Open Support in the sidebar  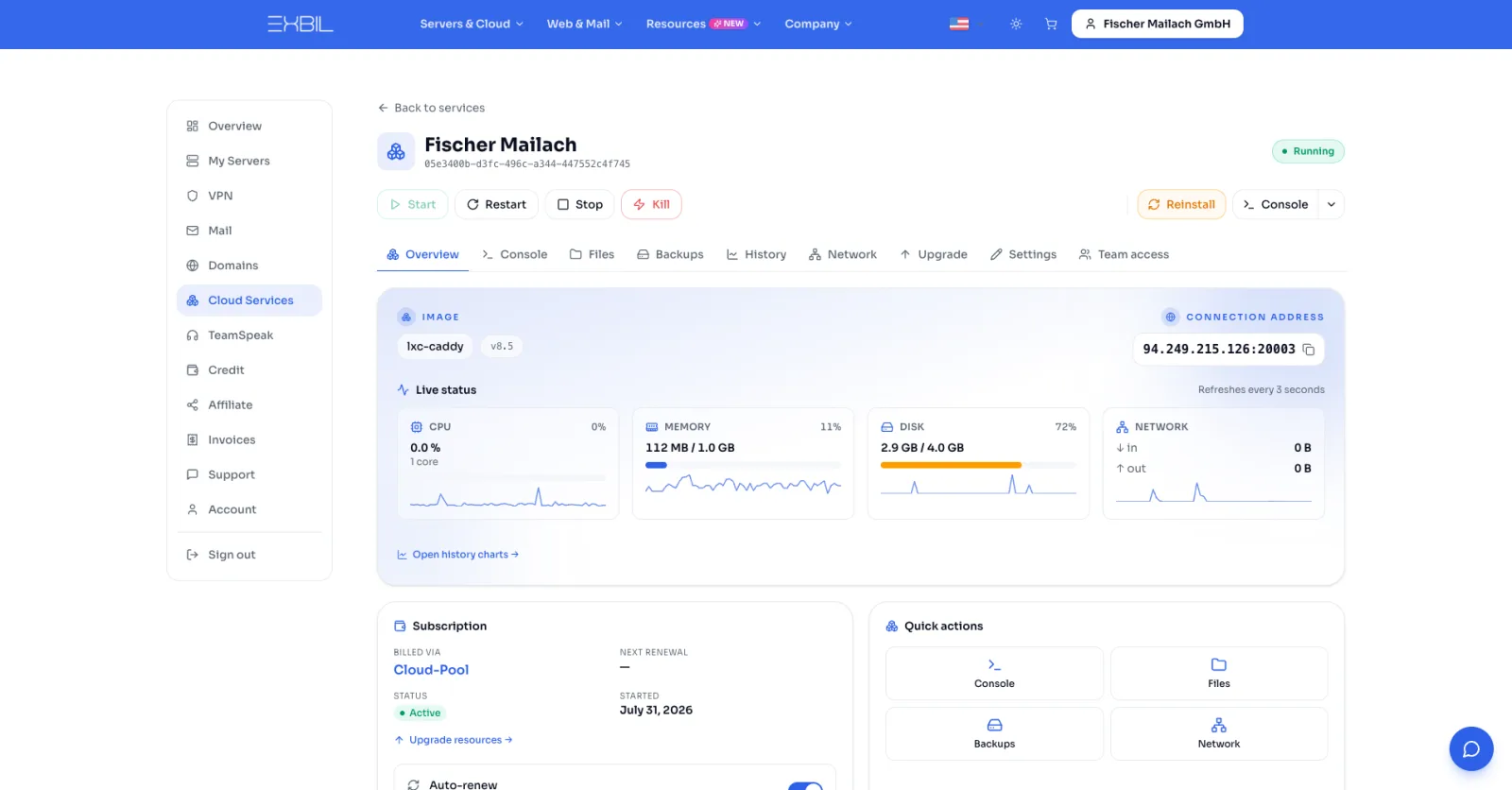point(249,475)
